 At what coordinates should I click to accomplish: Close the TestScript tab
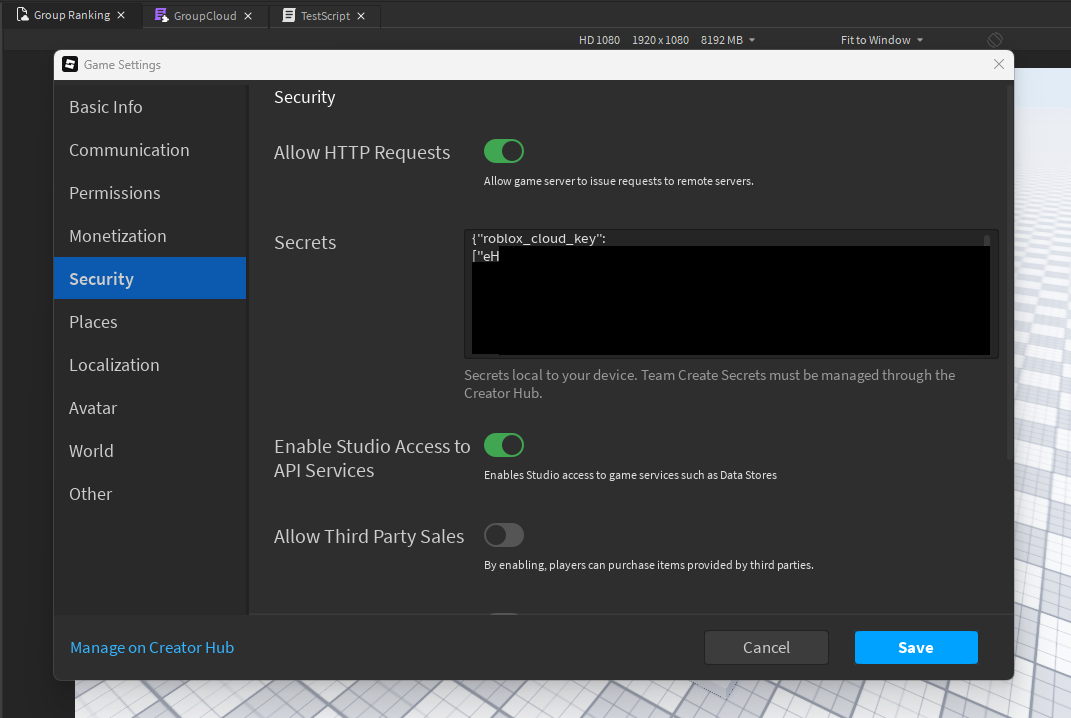point(361,16)
